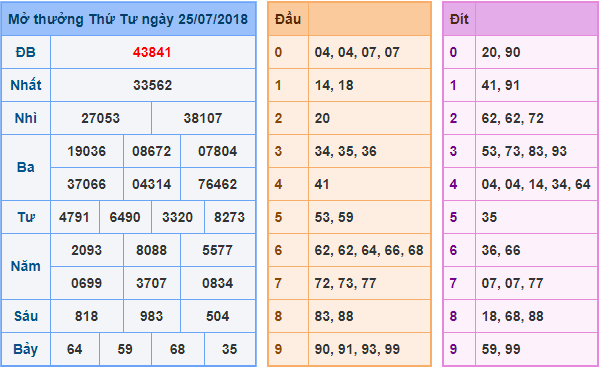
Task: Select Tư prize number 6490
Action: point(125,217)
